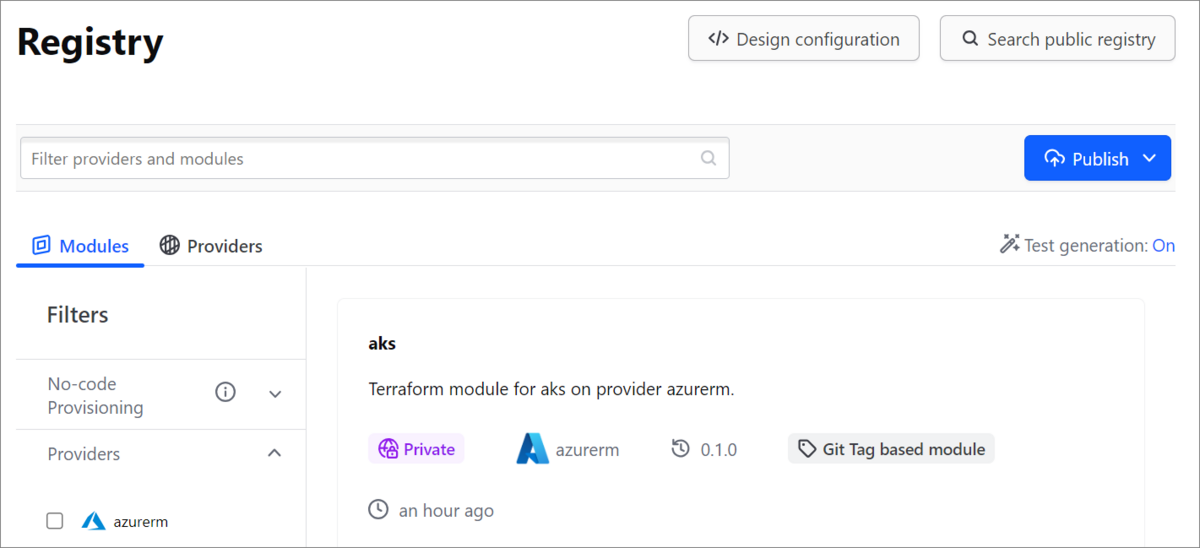Tick the azurerm provider checkbox

pos(55,520)
